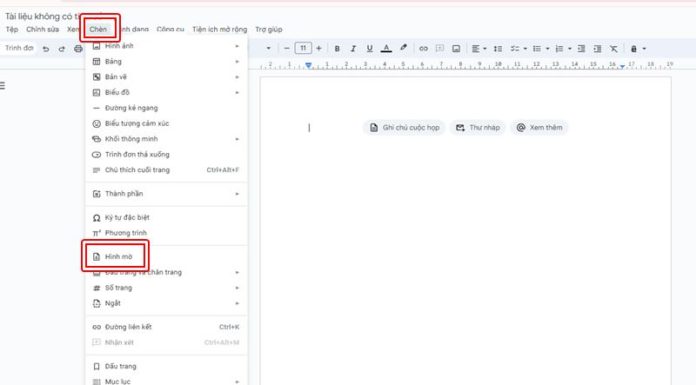Click the clear formatting icon
Viewport: 696px width, 385px height.
613,49
